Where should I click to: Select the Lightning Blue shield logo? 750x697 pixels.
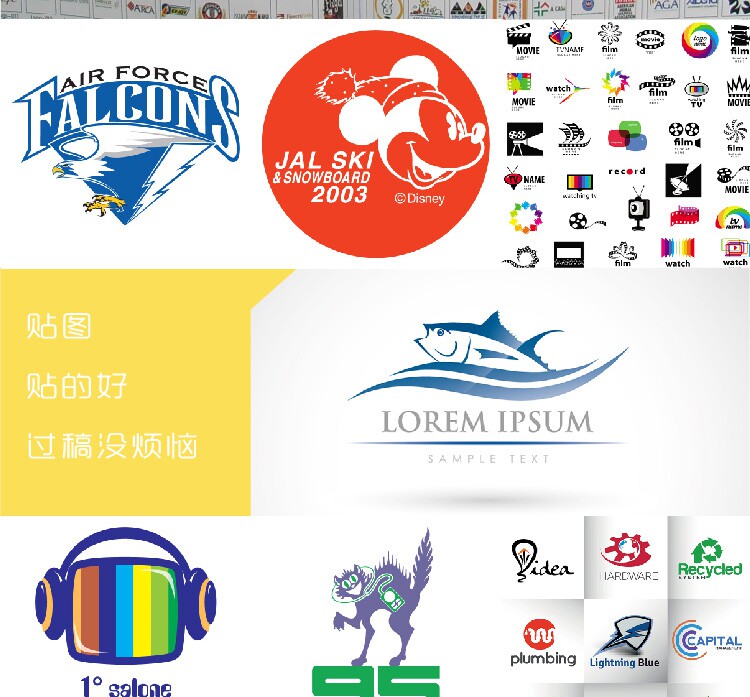pyautogui.click(x=625, y=642)
